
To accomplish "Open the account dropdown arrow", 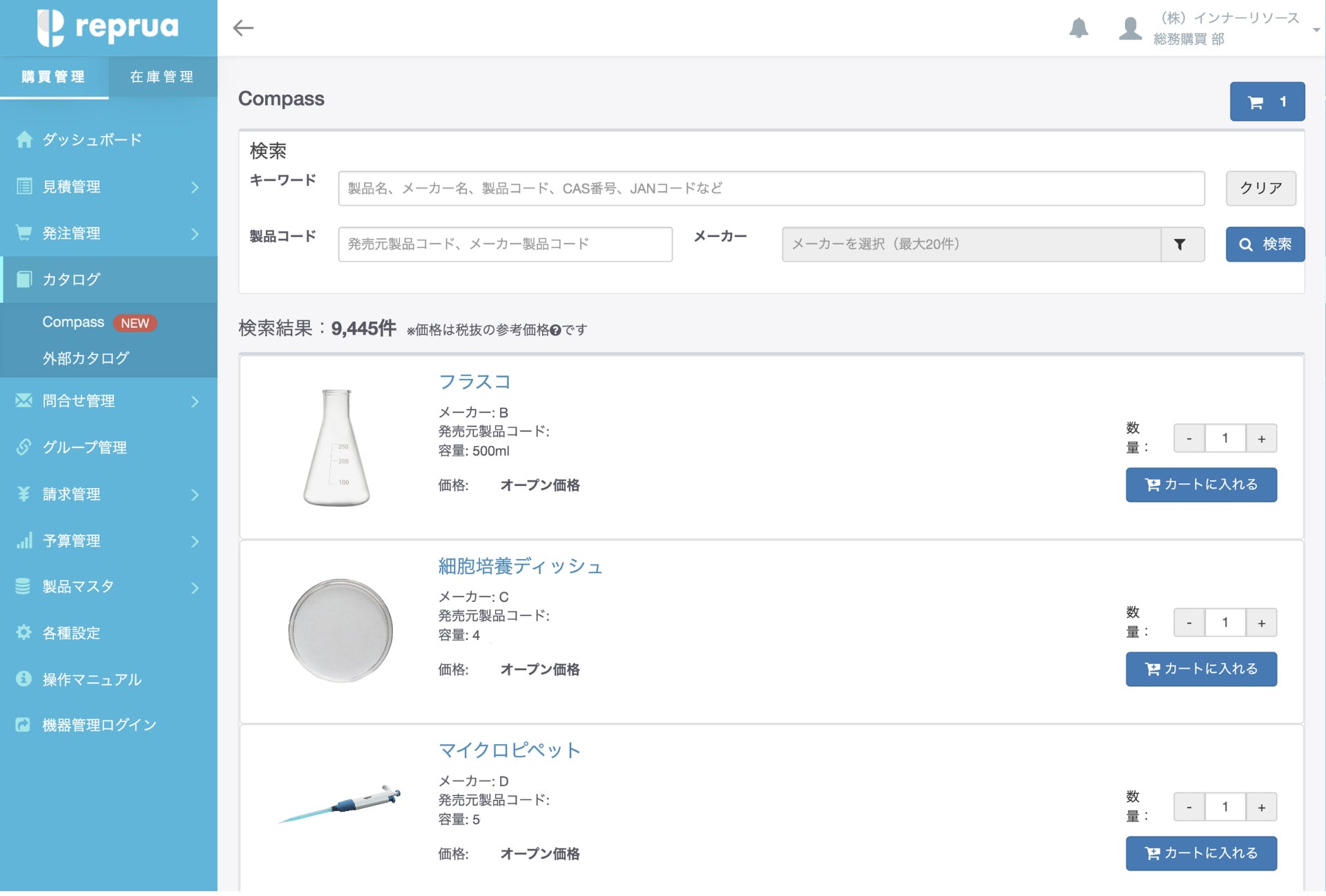I will (1316, 30).
